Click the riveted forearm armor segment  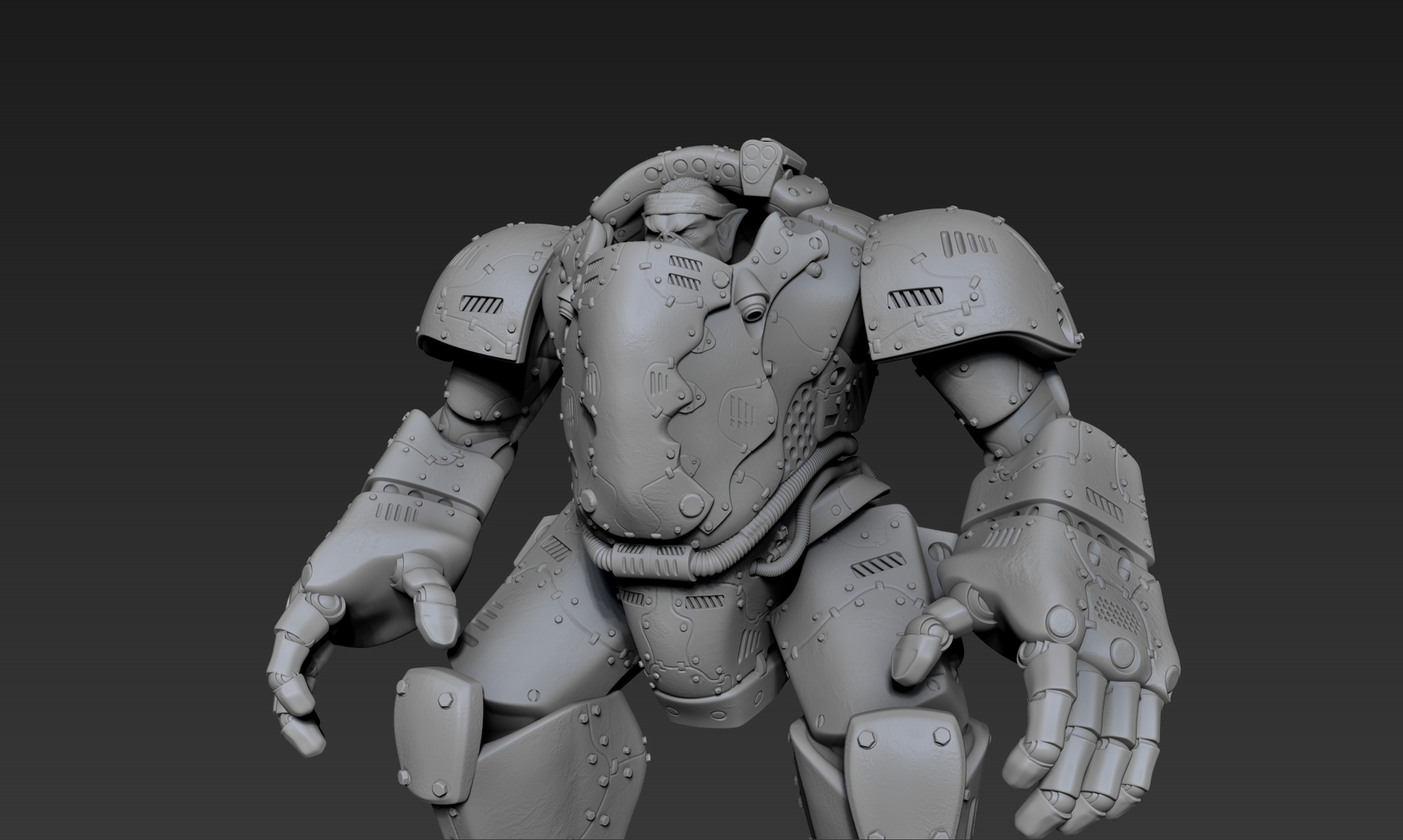[431, 467]
